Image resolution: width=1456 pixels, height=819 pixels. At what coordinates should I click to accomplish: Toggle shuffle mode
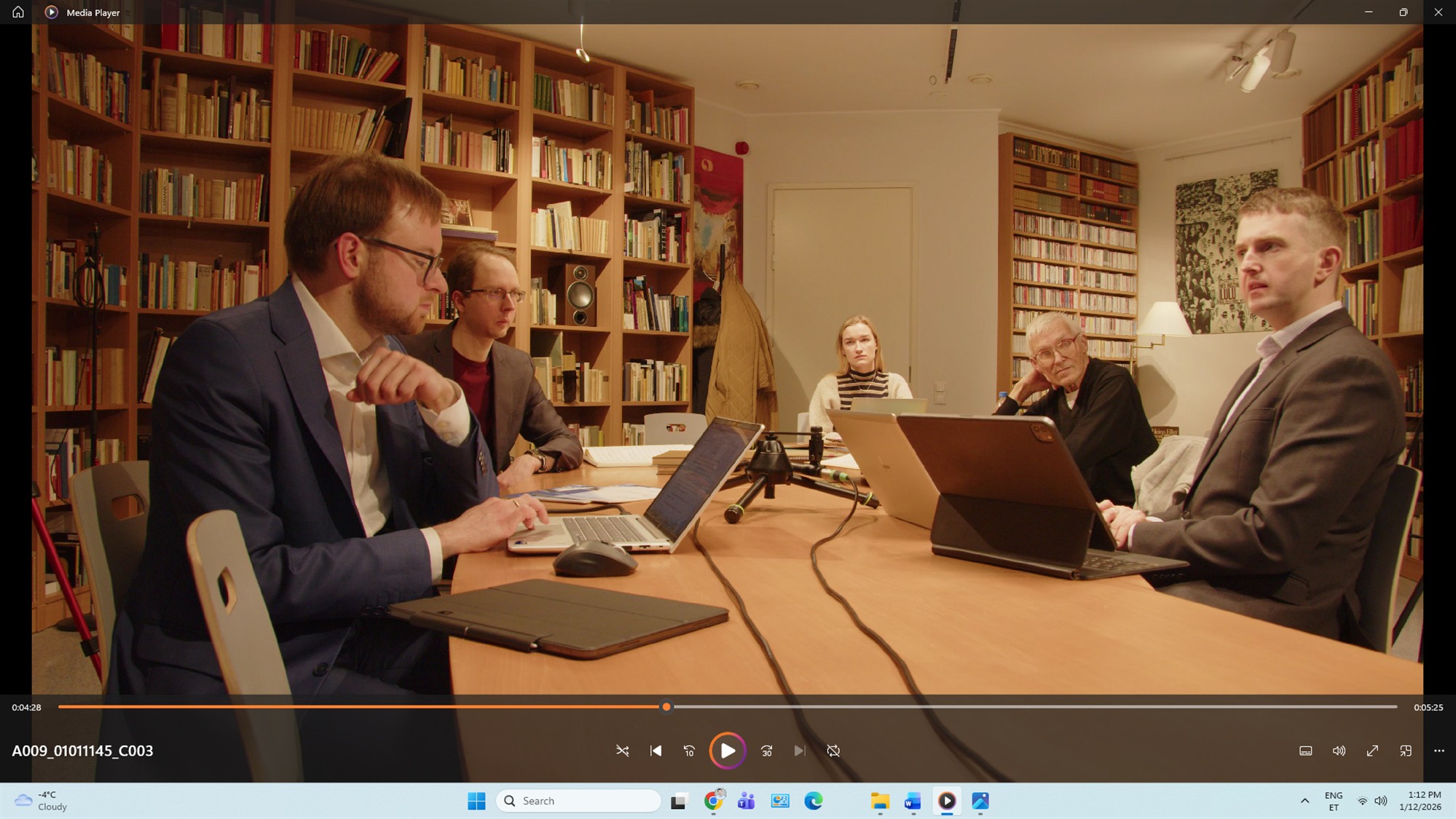(x=622, y=751)
